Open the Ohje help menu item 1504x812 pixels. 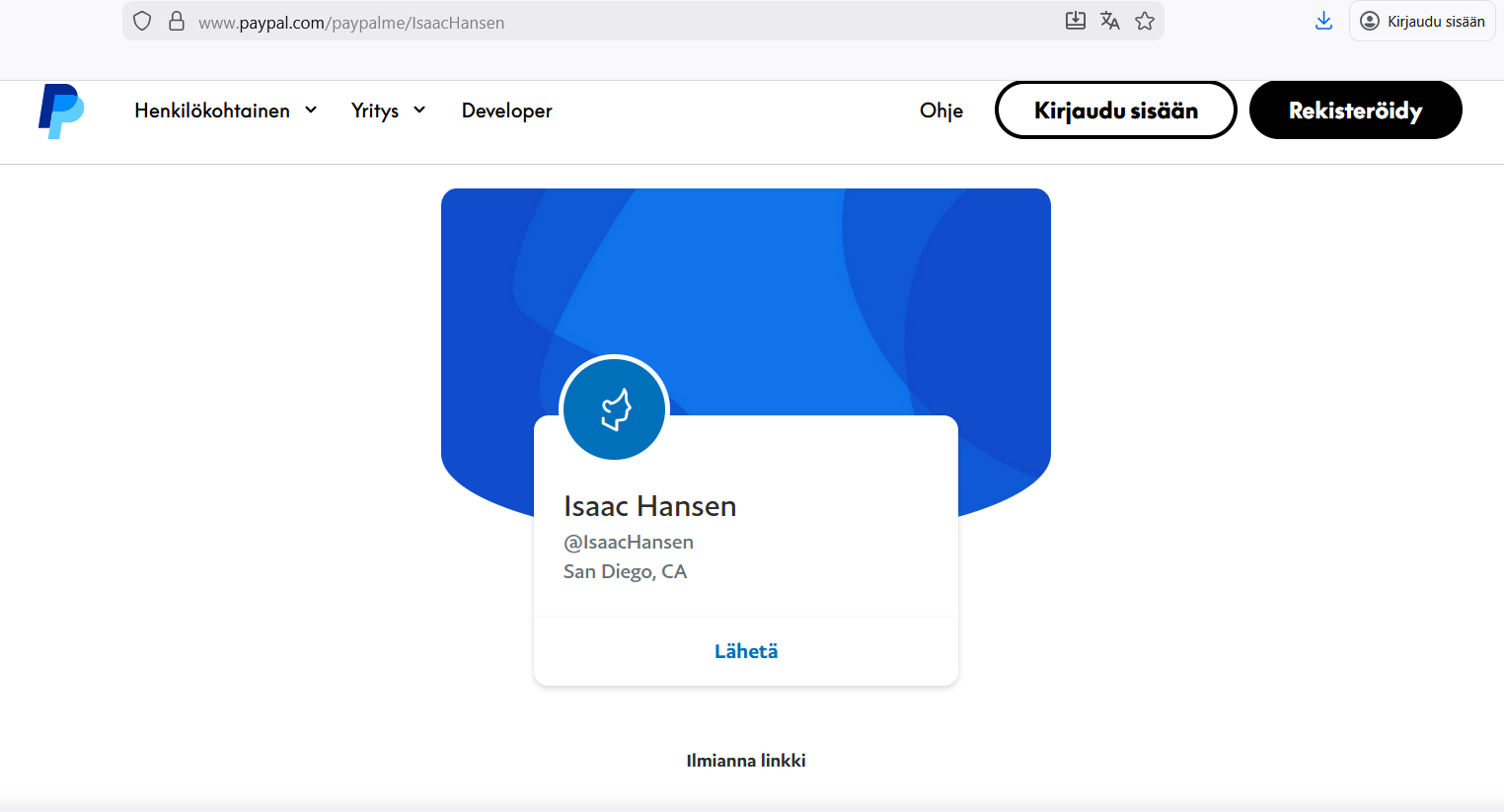[x=940, y=111]
